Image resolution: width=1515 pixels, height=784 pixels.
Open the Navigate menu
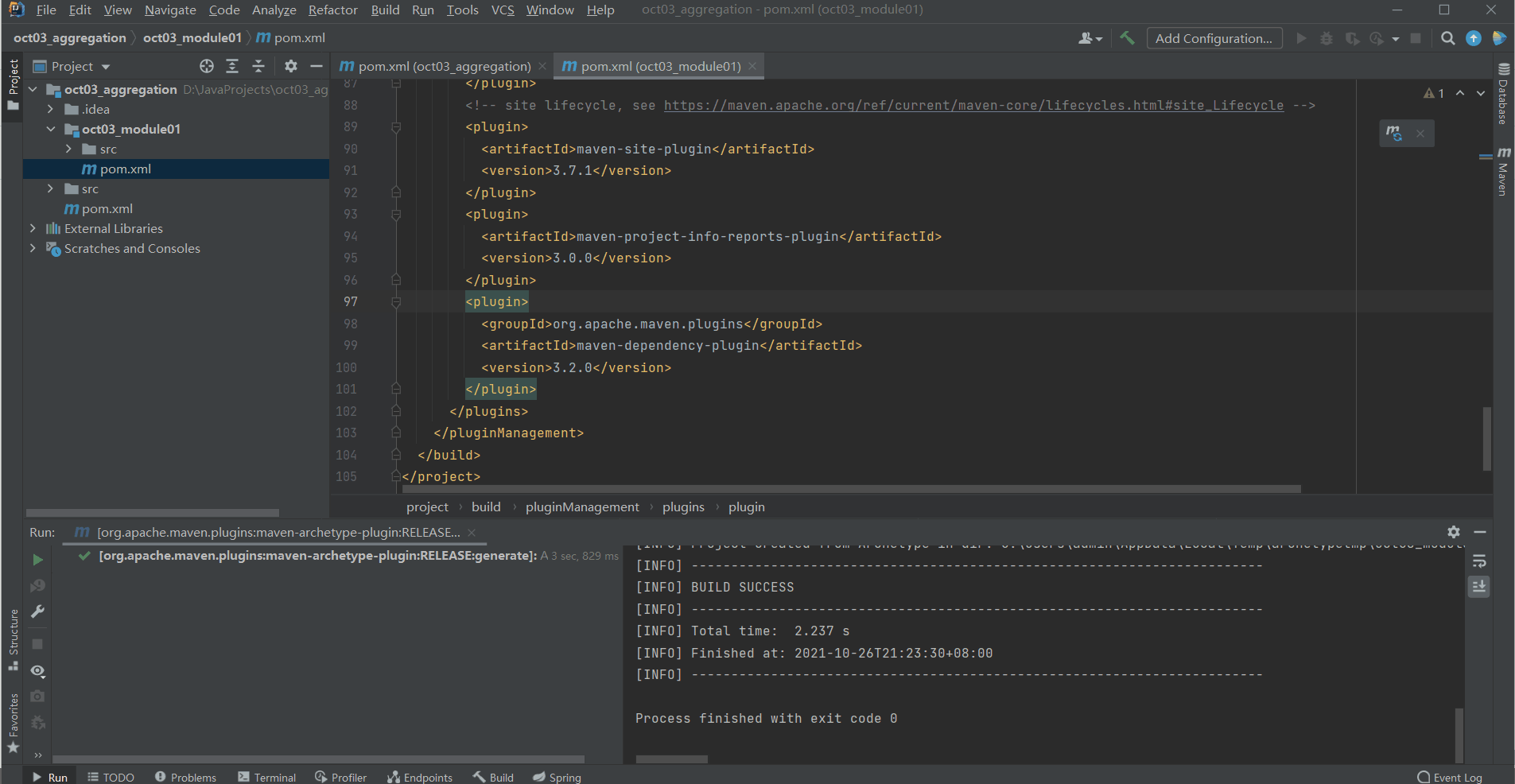(170, 10)
